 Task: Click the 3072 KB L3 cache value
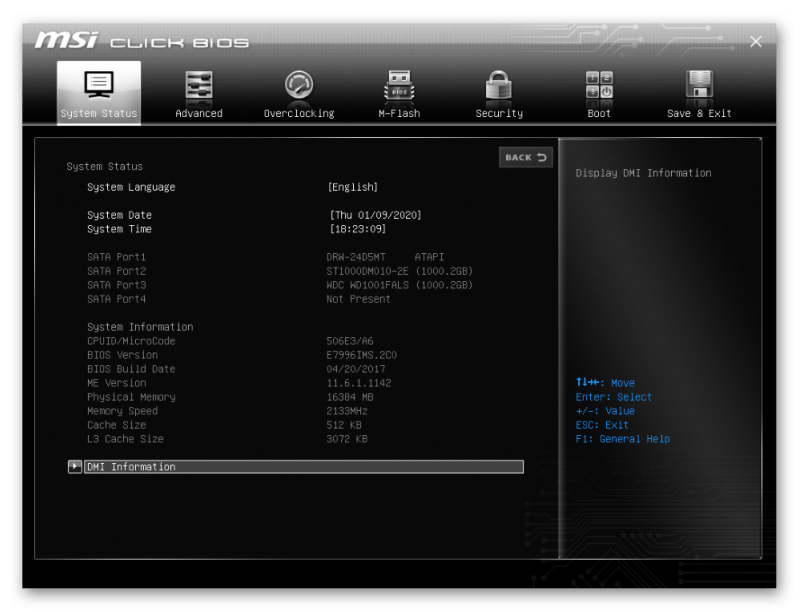click(347, 439)
